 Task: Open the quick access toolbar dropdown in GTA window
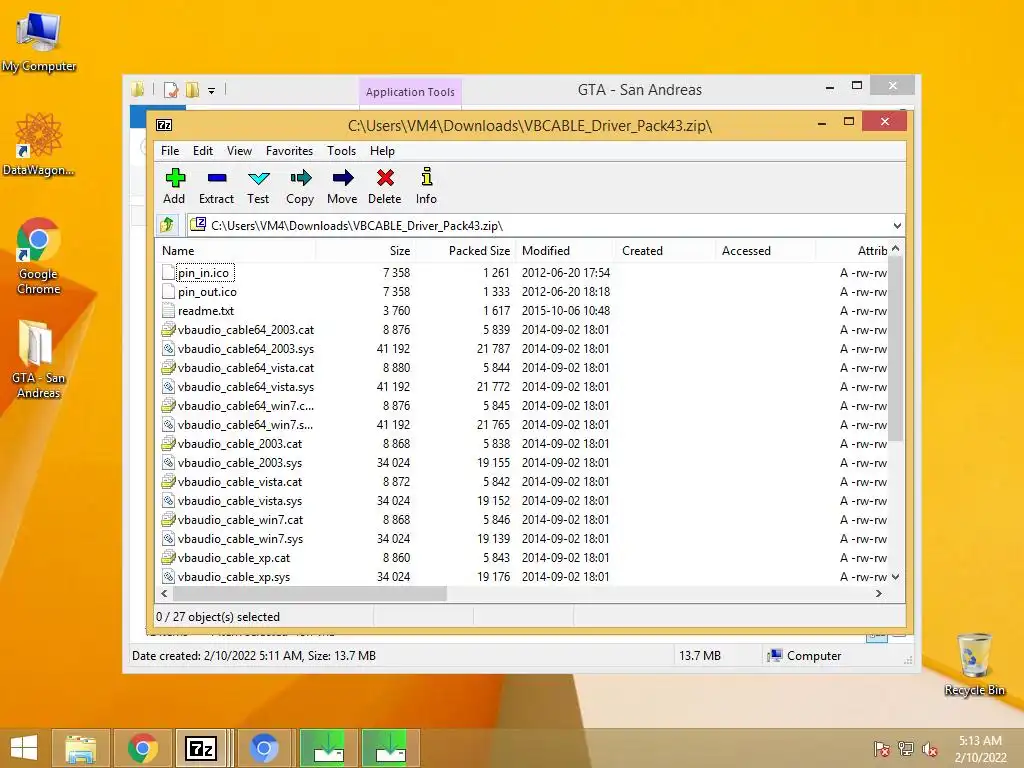pos(212,91)
